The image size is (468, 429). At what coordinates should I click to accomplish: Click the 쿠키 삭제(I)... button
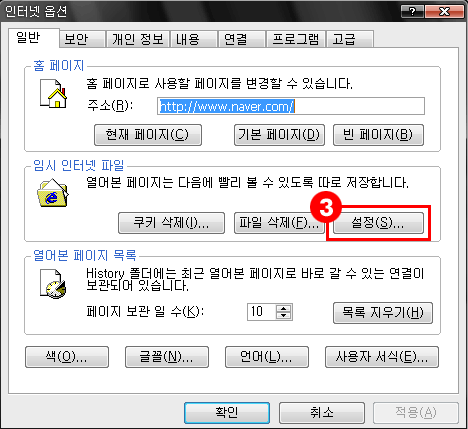[171, 223]
